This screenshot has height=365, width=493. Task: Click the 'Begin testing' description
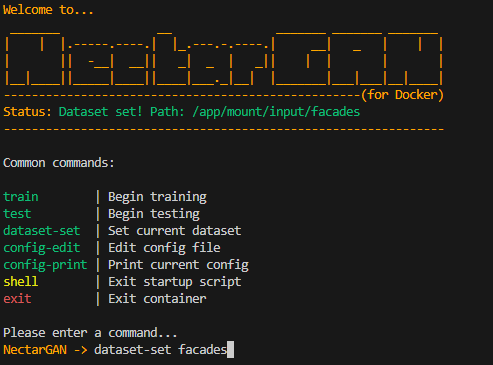154,214
